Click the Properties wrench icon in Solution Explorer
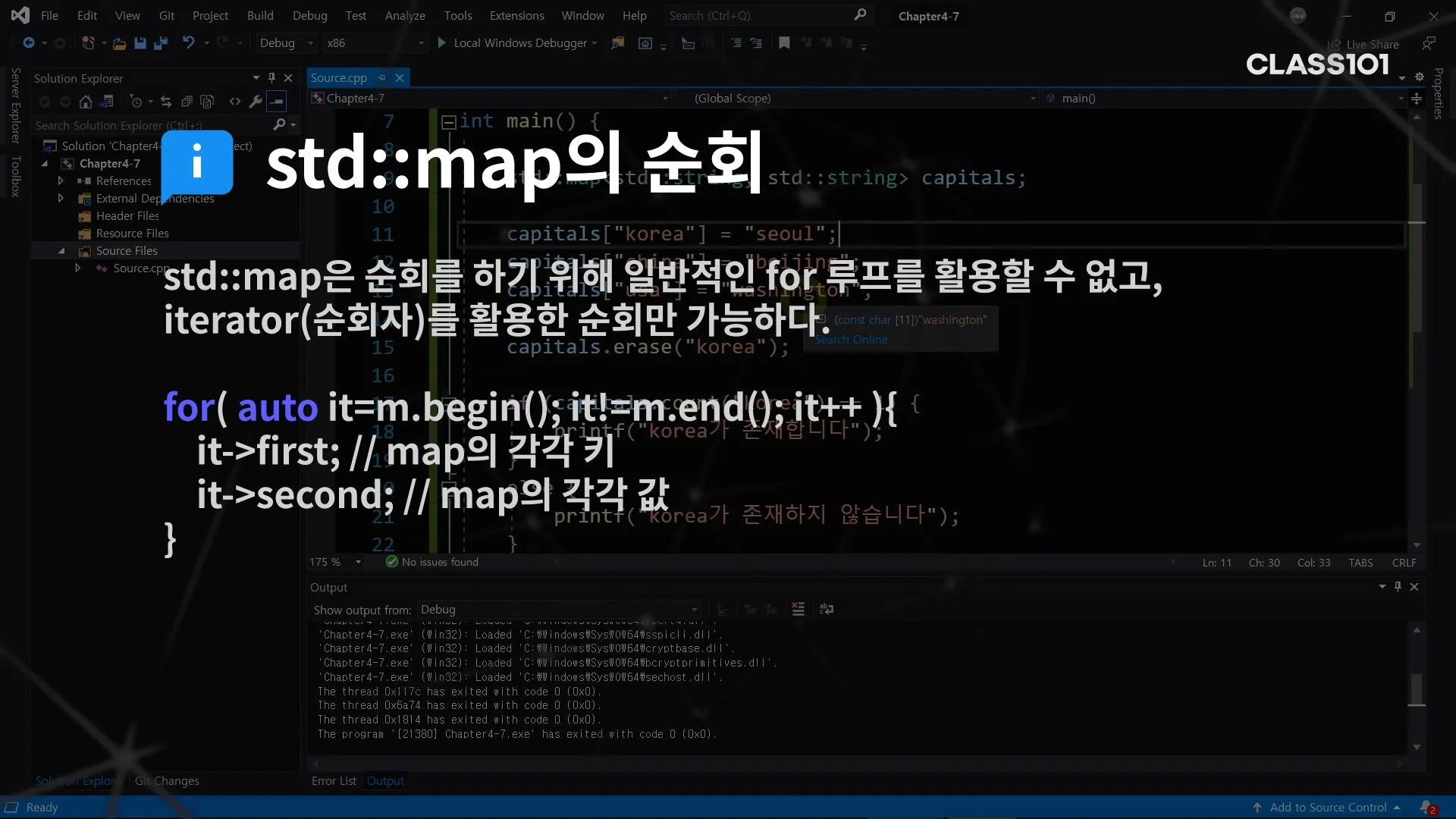The width and height of the screenshot is (1456, 819). [256, 102]
